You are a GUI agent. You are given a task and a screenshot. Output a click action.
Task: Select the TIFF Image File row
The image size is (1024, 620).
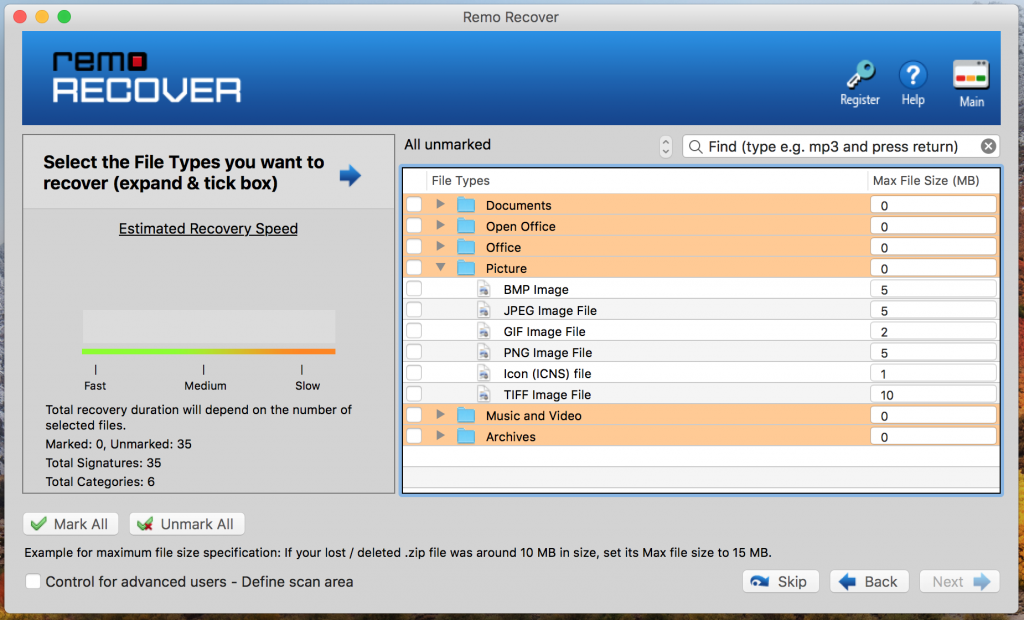(x=701, y=394)
